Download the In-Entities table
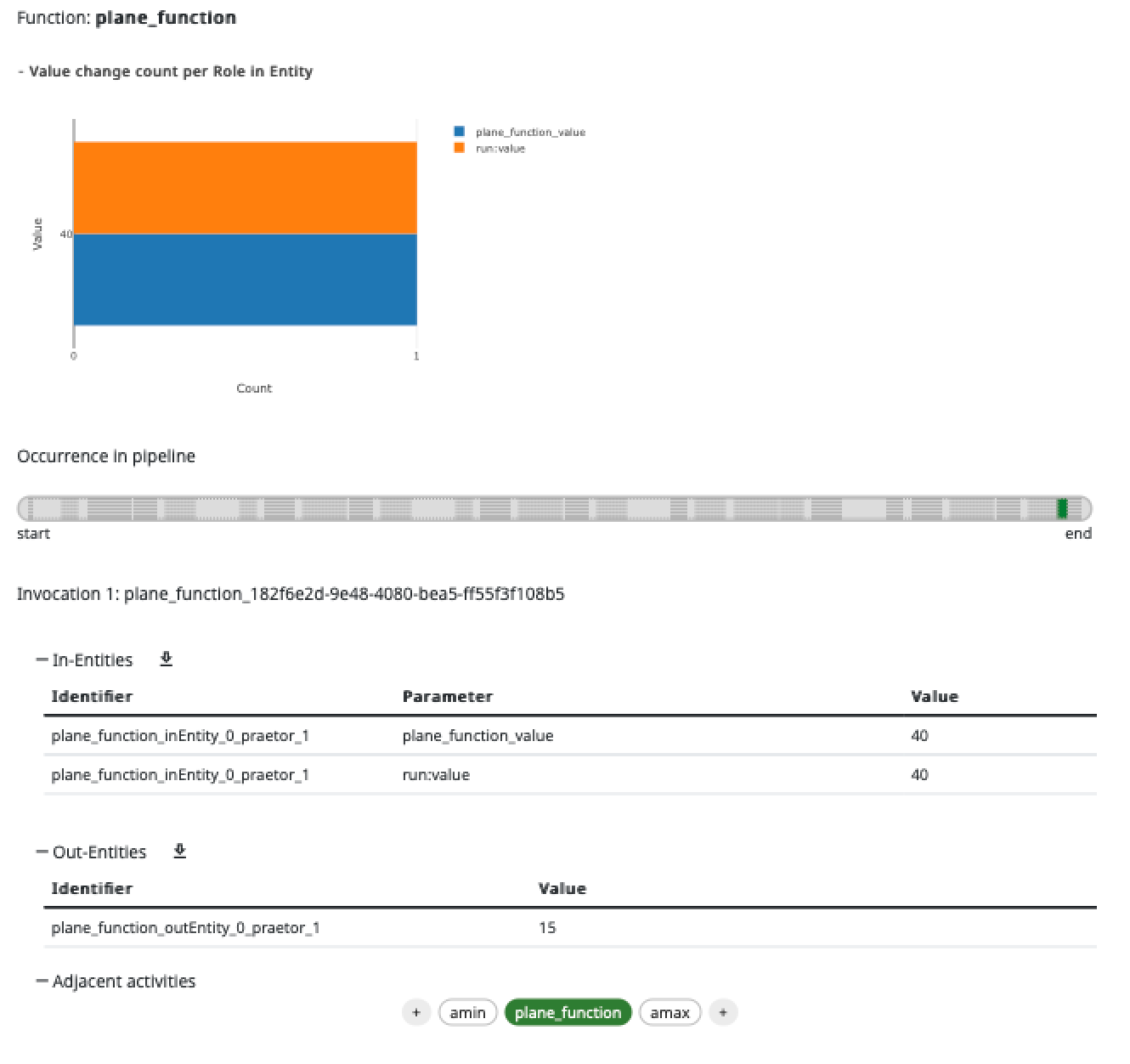 (x=167, y=659)
